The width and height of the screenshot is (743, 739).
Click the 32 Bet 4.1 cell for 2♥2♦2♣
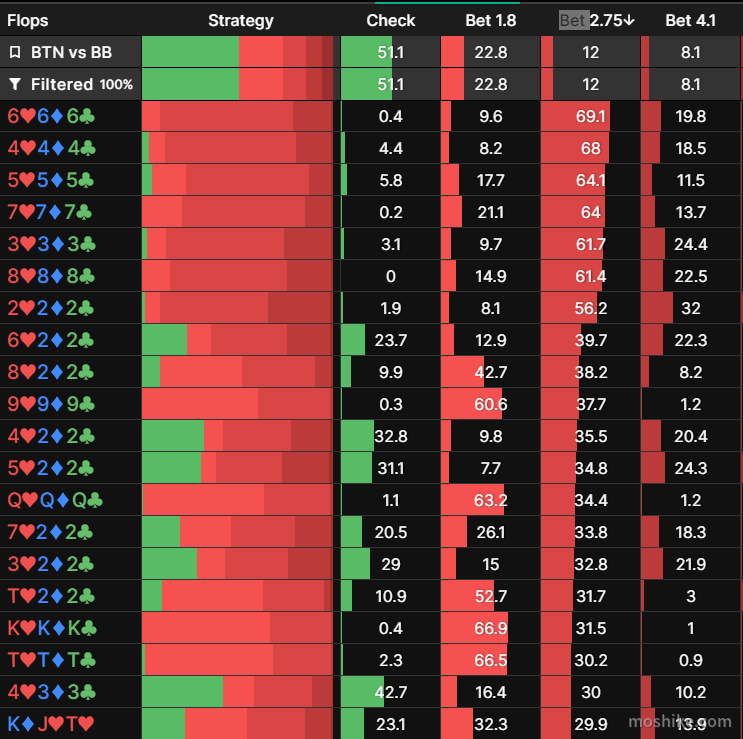tap(690, 308)
